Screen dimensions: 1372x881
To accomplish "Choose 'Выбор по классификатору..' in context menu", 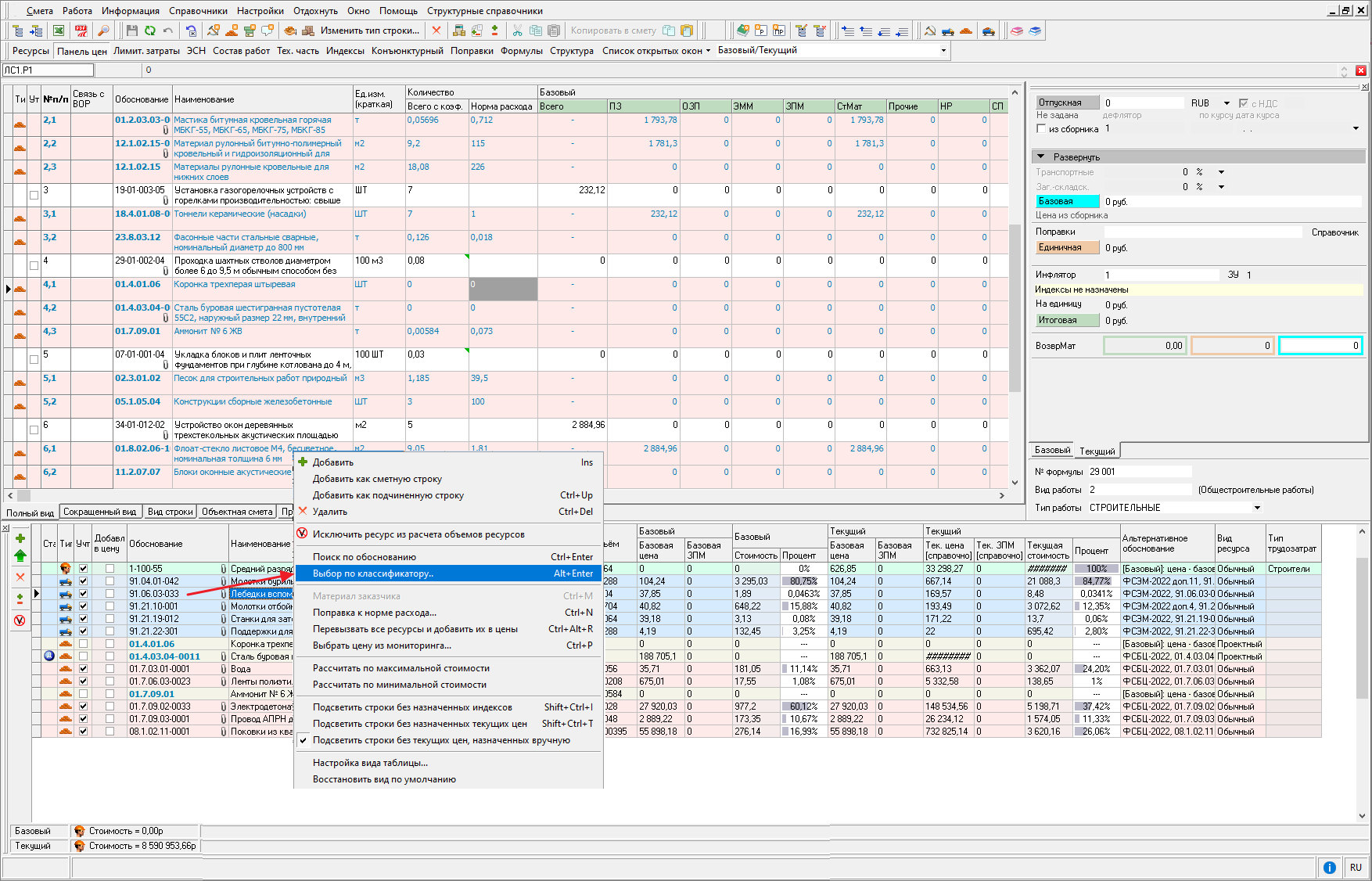I will tap(372, 574).
